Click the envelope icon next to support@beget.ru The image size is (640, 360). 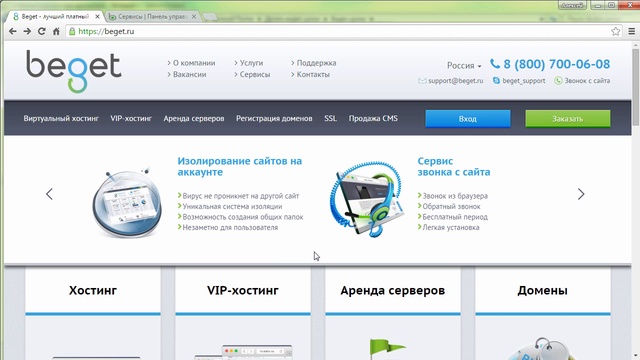click(422, 81)
